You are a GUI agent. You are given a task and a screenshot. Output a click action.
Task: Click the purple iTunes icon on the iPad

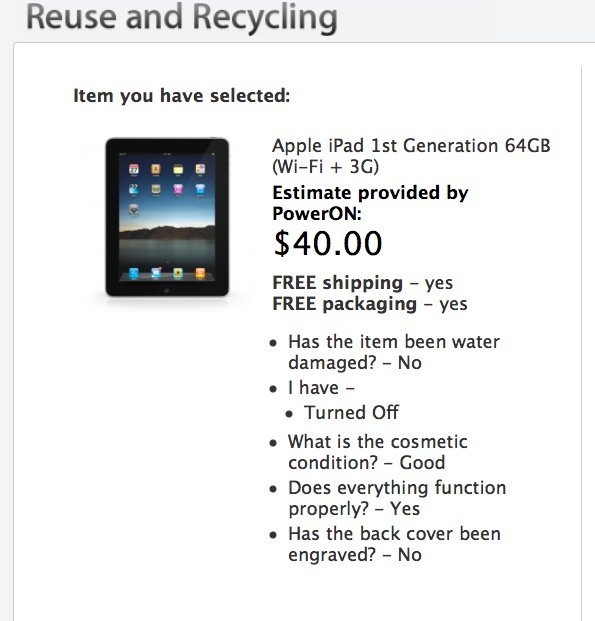[178, 189]
